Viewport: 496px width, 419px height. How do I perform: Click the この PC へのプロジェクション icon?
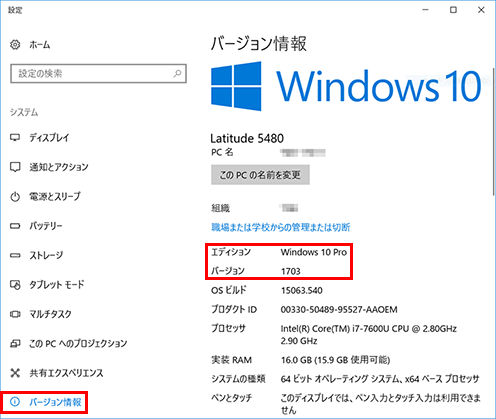[15, 343]
